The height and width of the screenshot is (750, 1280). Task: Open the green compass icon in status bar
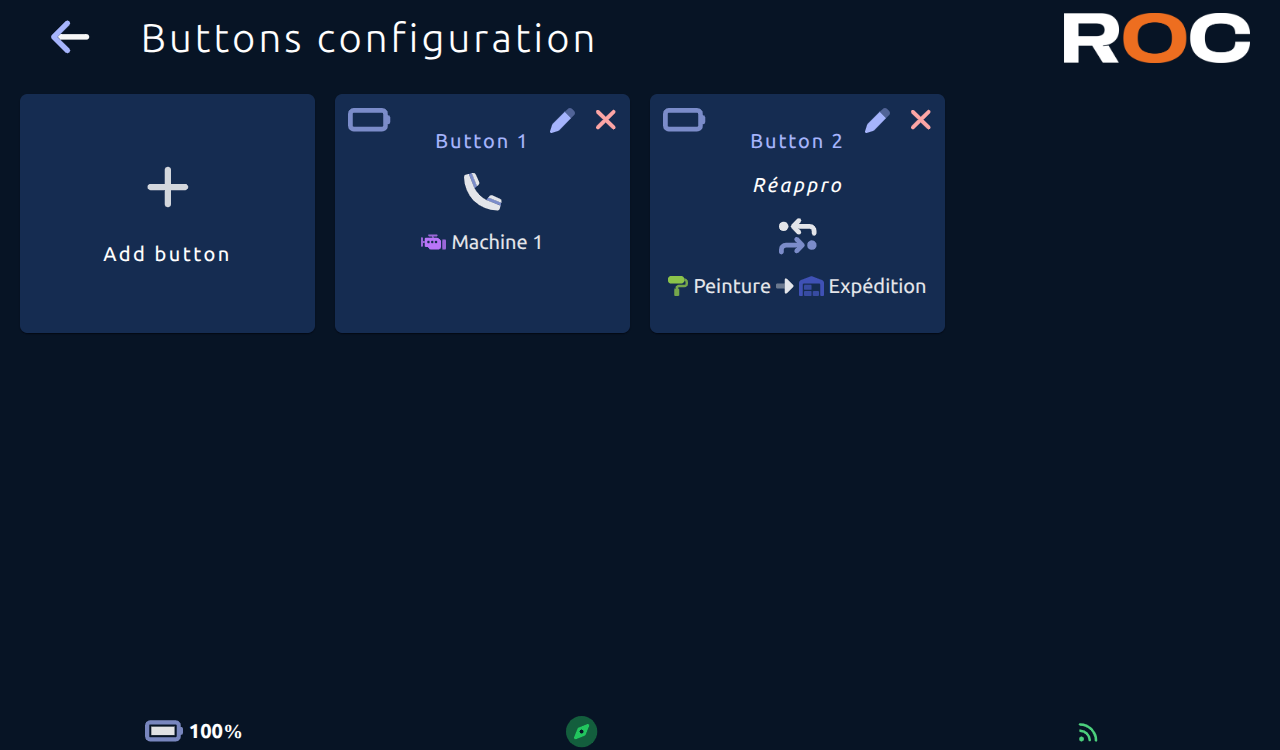[582, 732]
